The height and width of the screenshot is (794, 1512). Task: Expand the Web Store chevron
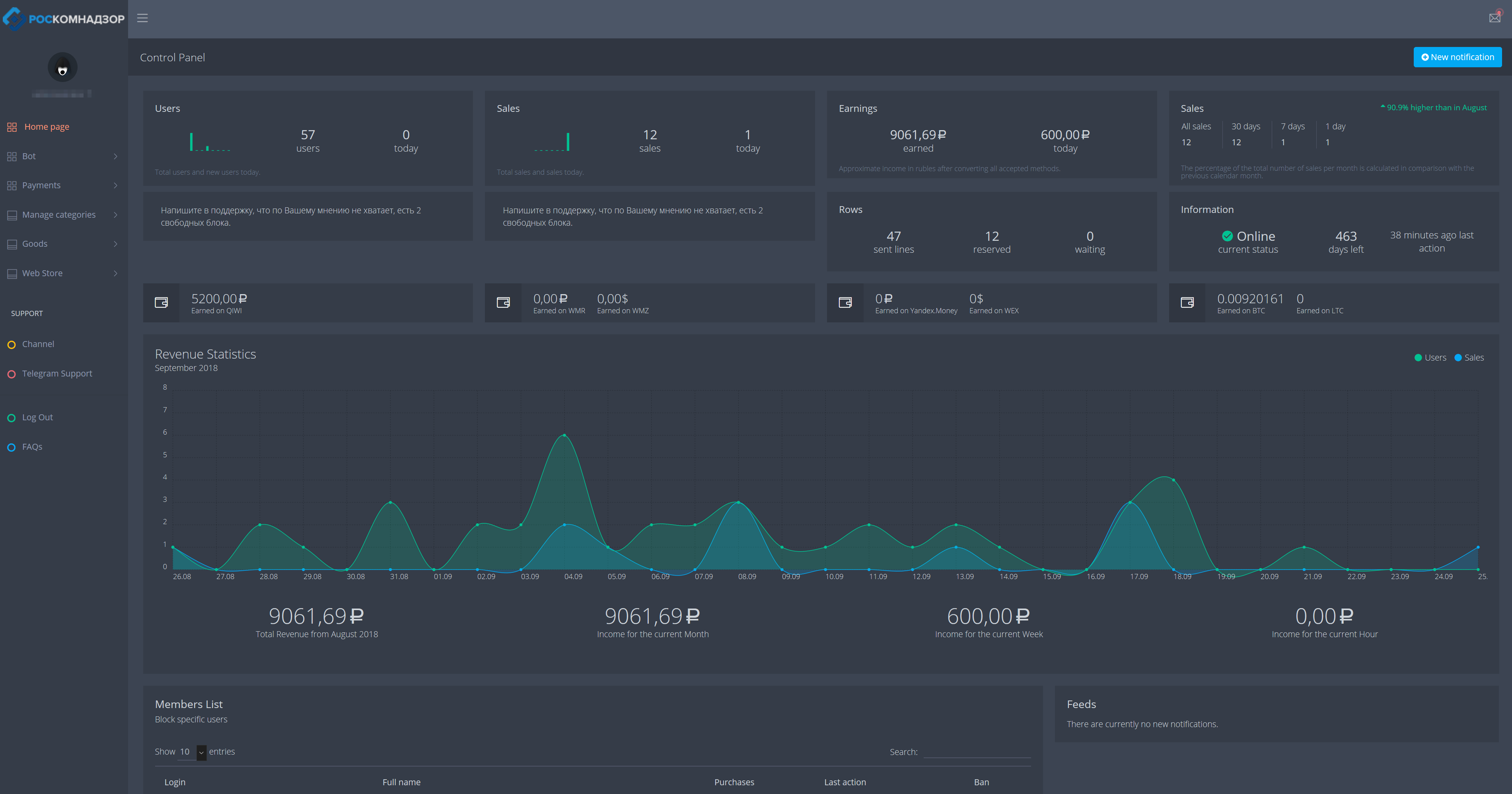116,274
